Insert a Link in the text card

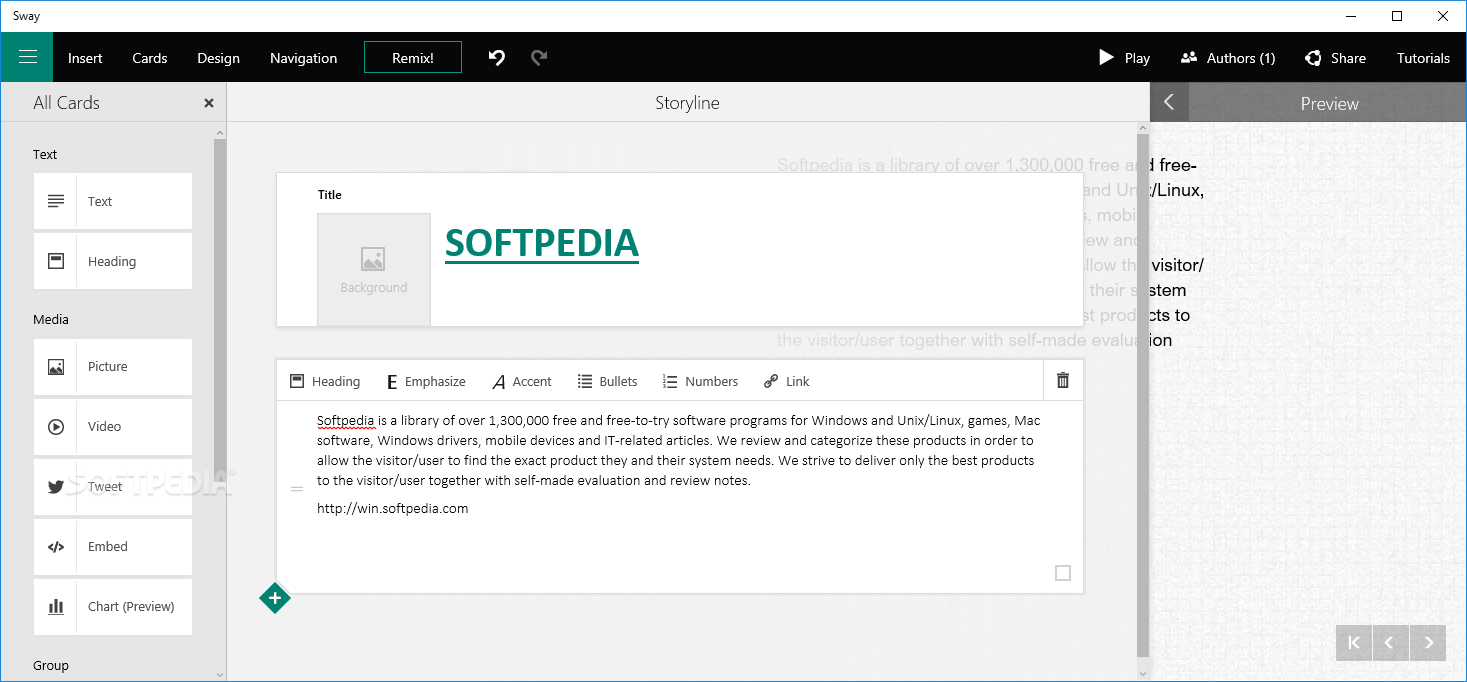point(786,381)
